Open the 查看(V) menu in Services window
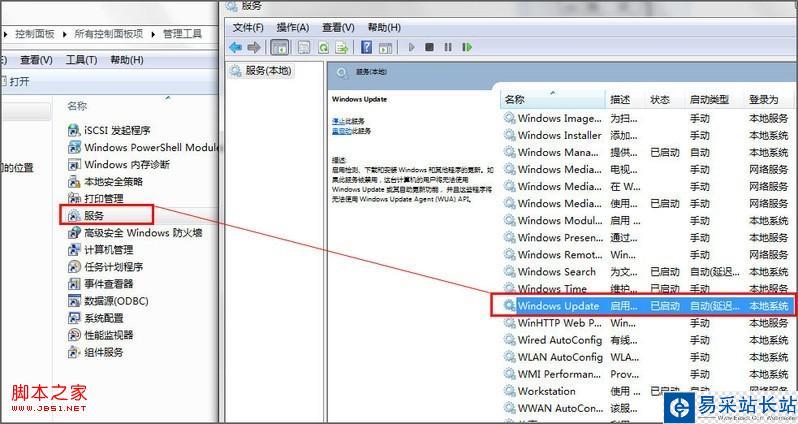The height and width of the screenshot is (424, 798). (338, 27)
